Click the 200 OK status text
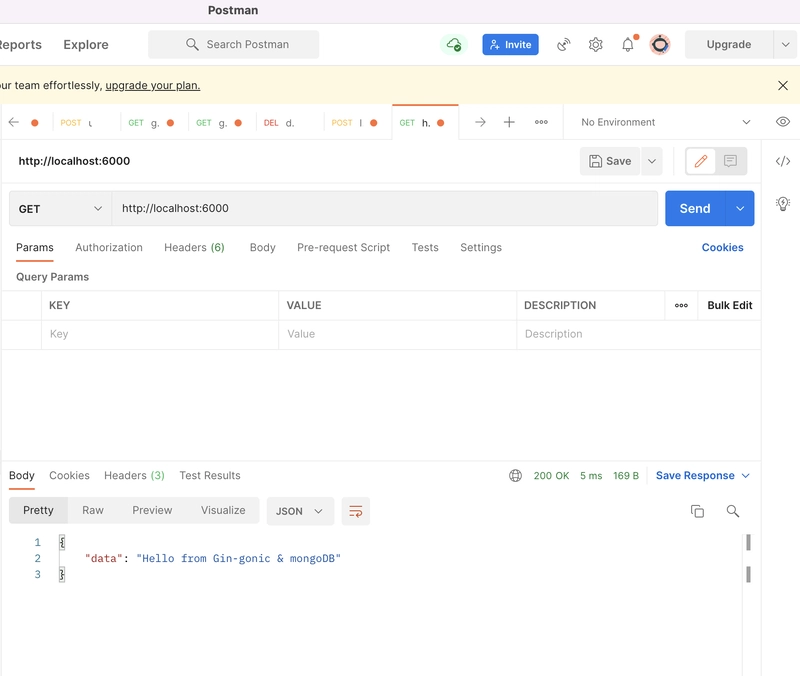Viewport: 800px width, 676px height. click(x=551, y=475)
